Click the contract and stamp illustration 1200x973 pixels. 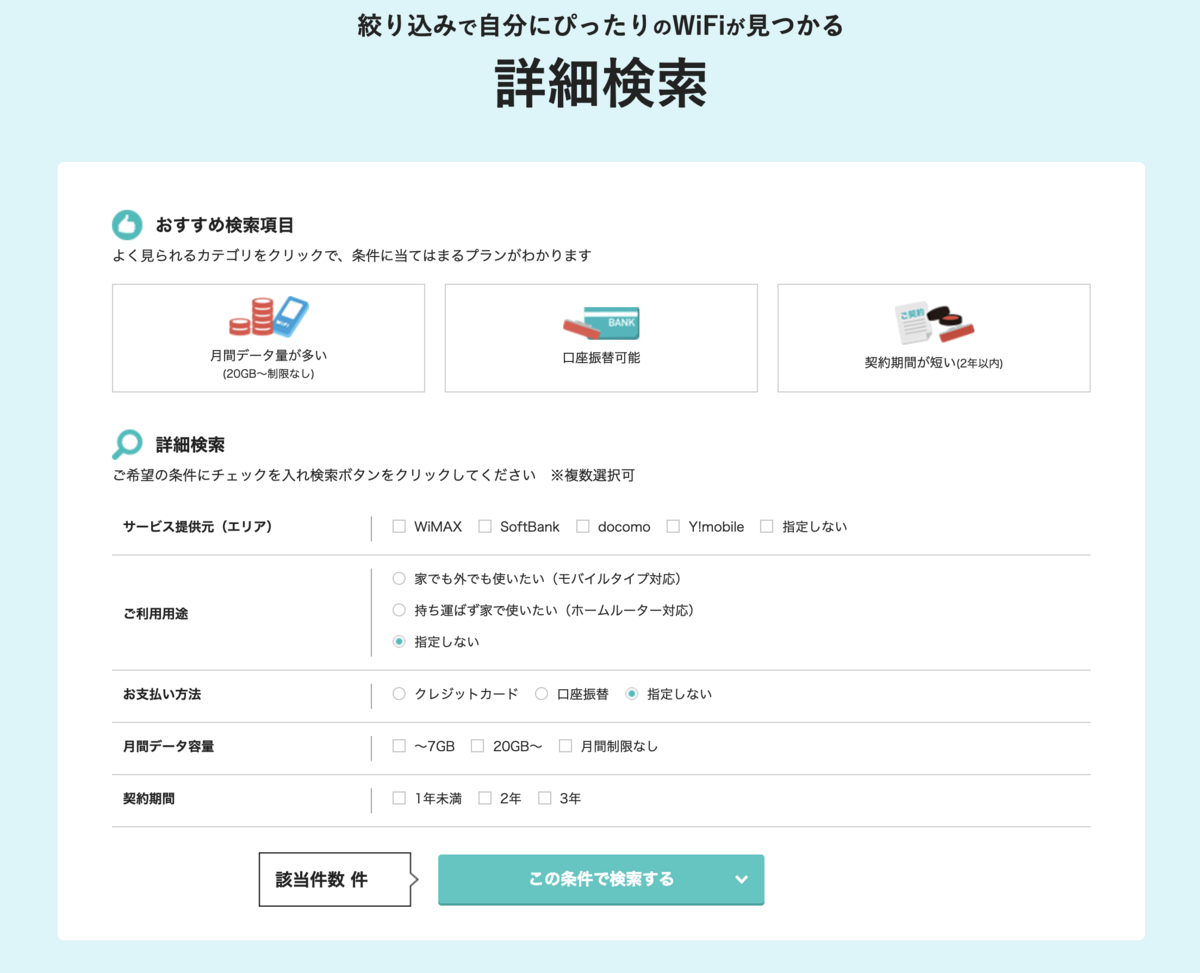934,323
